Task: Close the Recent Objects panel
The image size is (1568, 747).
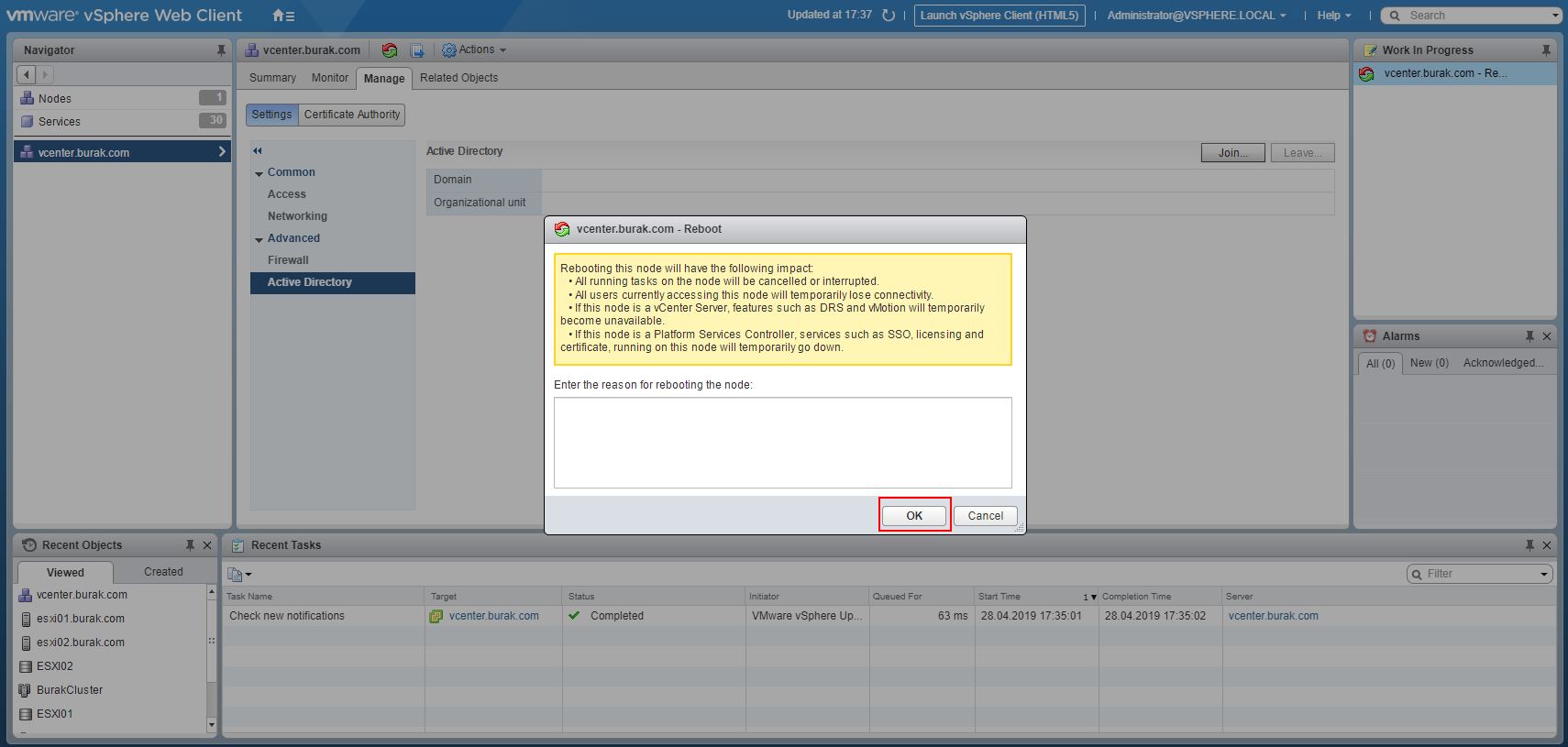Action: tap(207, 545)
